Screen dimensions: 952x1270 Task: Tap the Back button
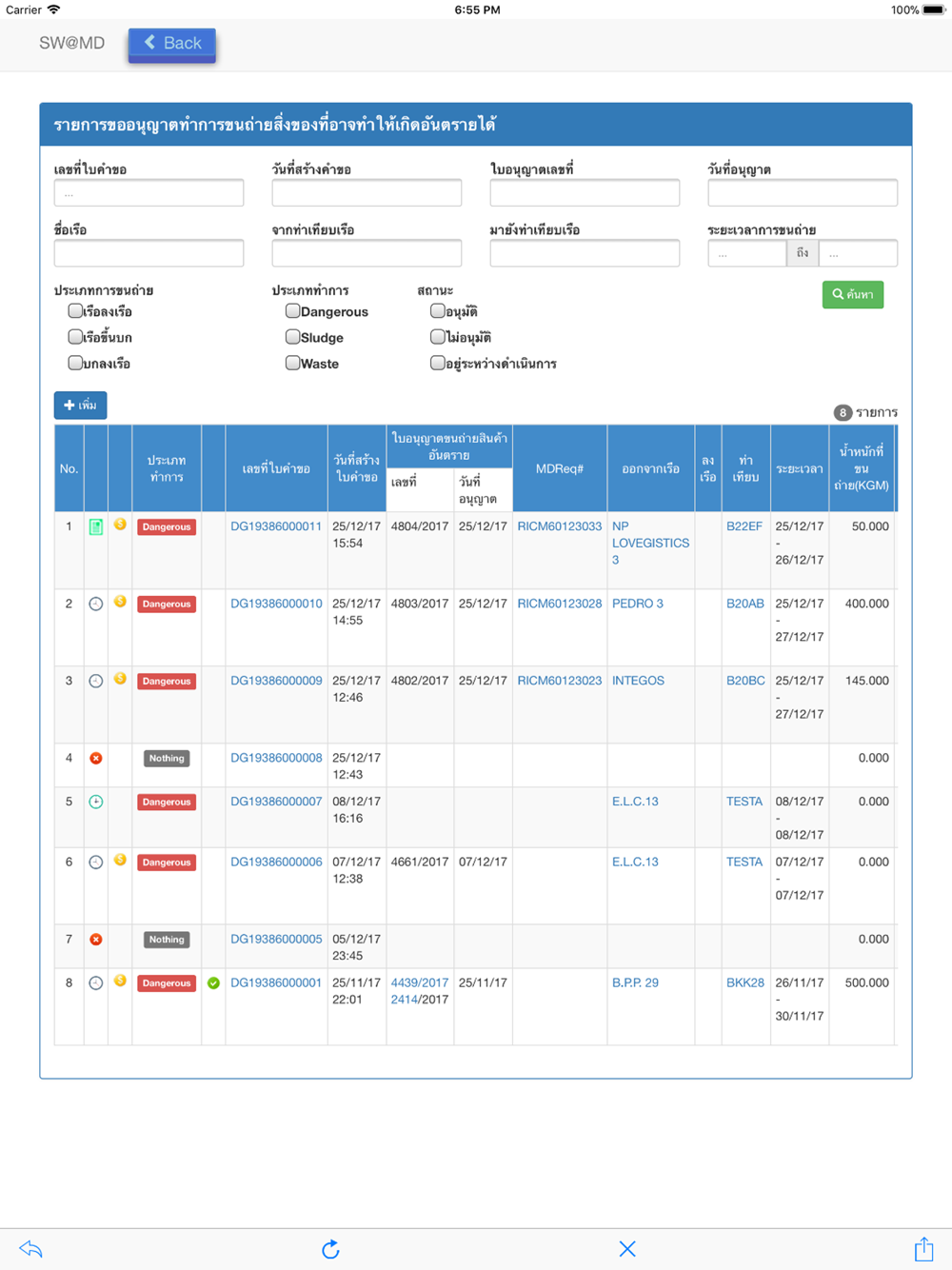(x=172, y=44)
